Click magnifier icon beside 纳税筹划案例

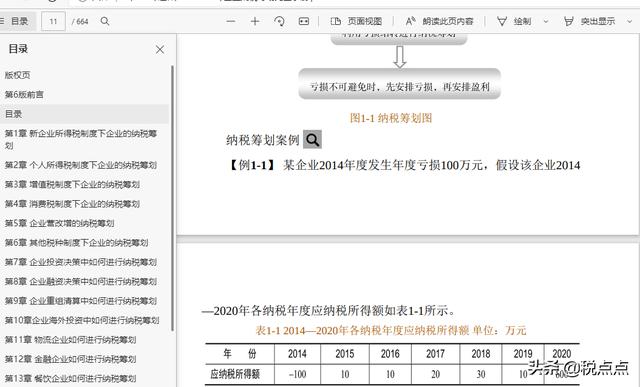pos(312,140)
